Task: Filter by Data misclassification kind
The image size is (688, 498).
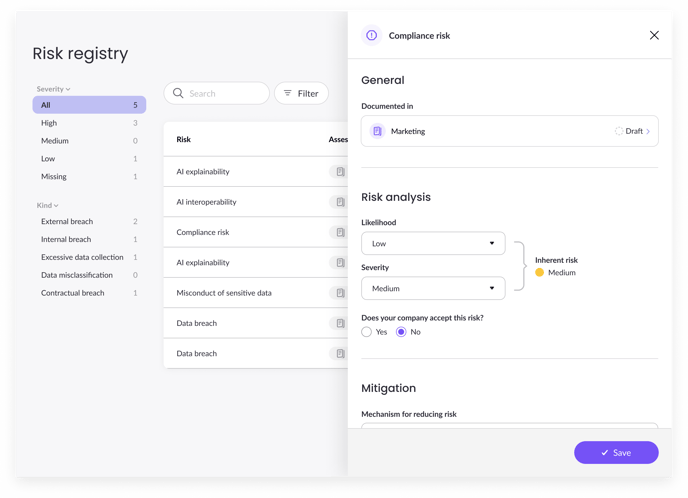Action: 89,275
